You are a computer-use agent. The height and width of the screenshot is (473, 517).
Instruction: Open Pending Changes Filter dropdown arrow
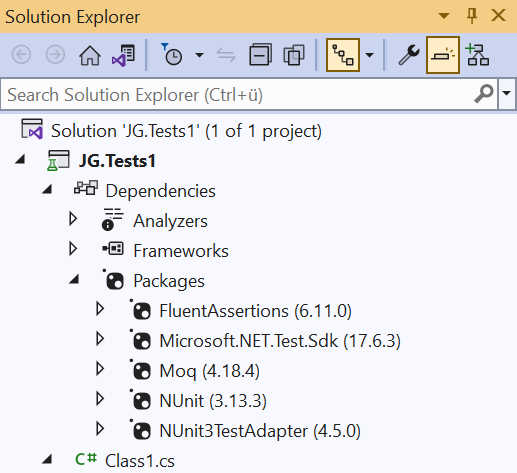click(199, 55)
